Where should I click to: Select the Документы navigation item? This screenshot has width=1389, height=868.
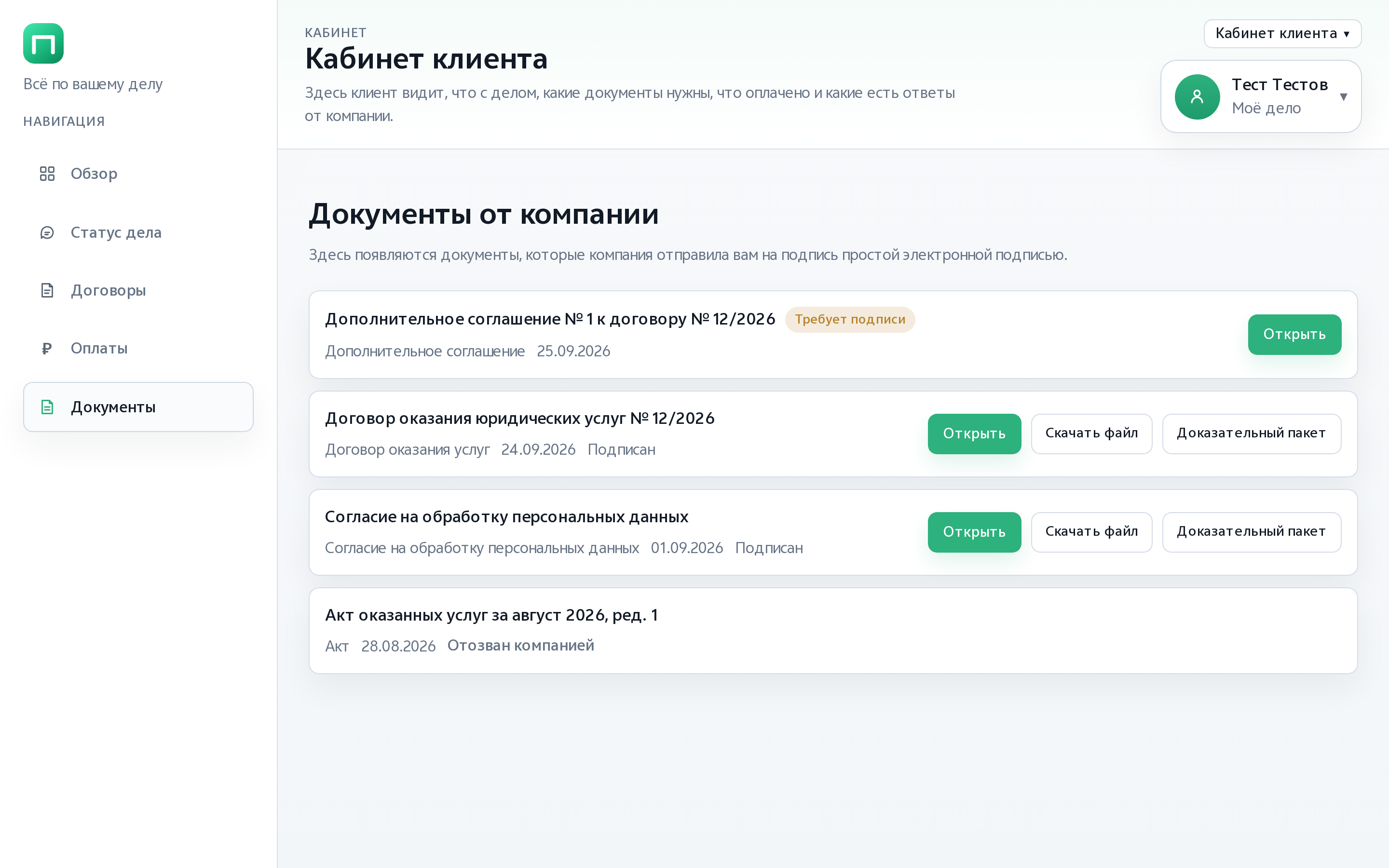pyautogui.click(x=138, y=407)
